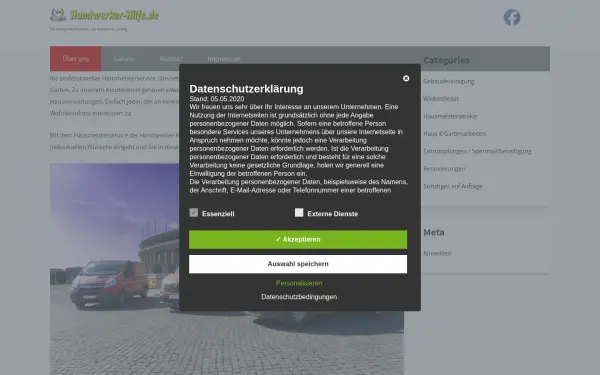Viewport: 600px width, 375px height.
Task: Accept cookies with Akzeptieren button
Action: 298,240
